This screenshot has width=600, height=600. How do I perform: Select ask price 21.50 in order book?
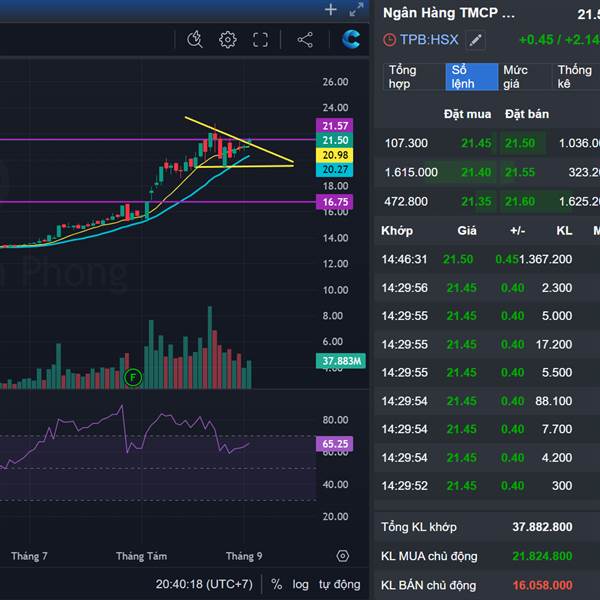click(x=520, y=143)
